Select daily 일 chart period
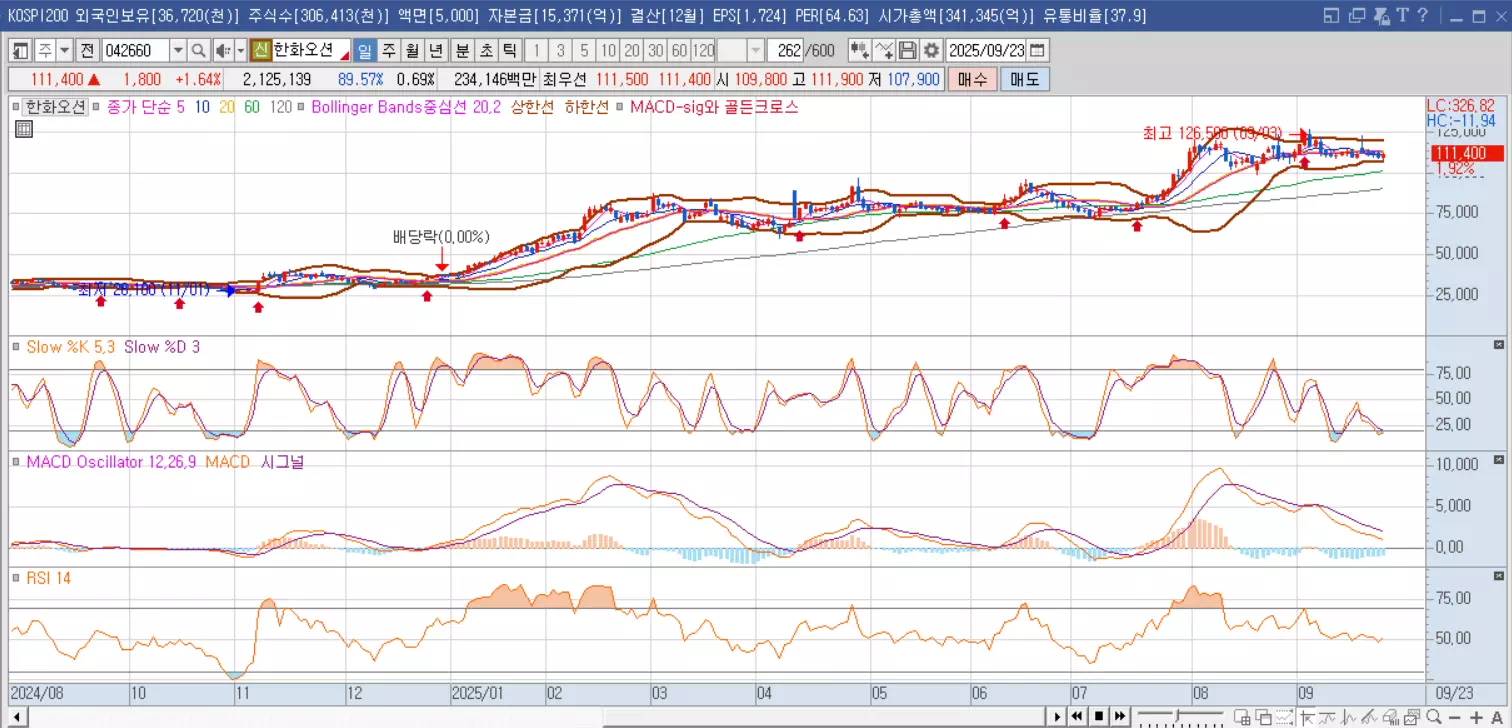 [364, 51]
